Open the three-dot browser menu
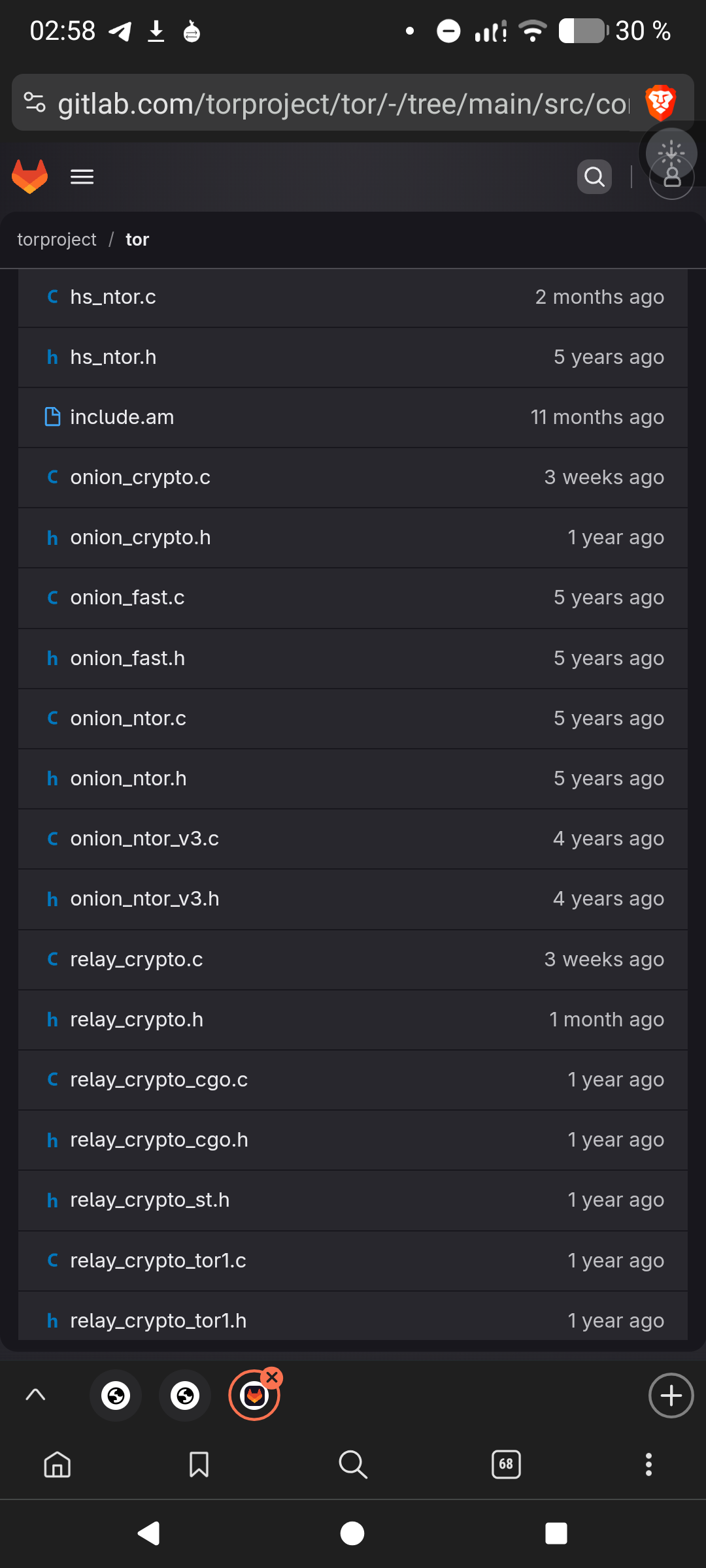 (x=648, y=1464)
